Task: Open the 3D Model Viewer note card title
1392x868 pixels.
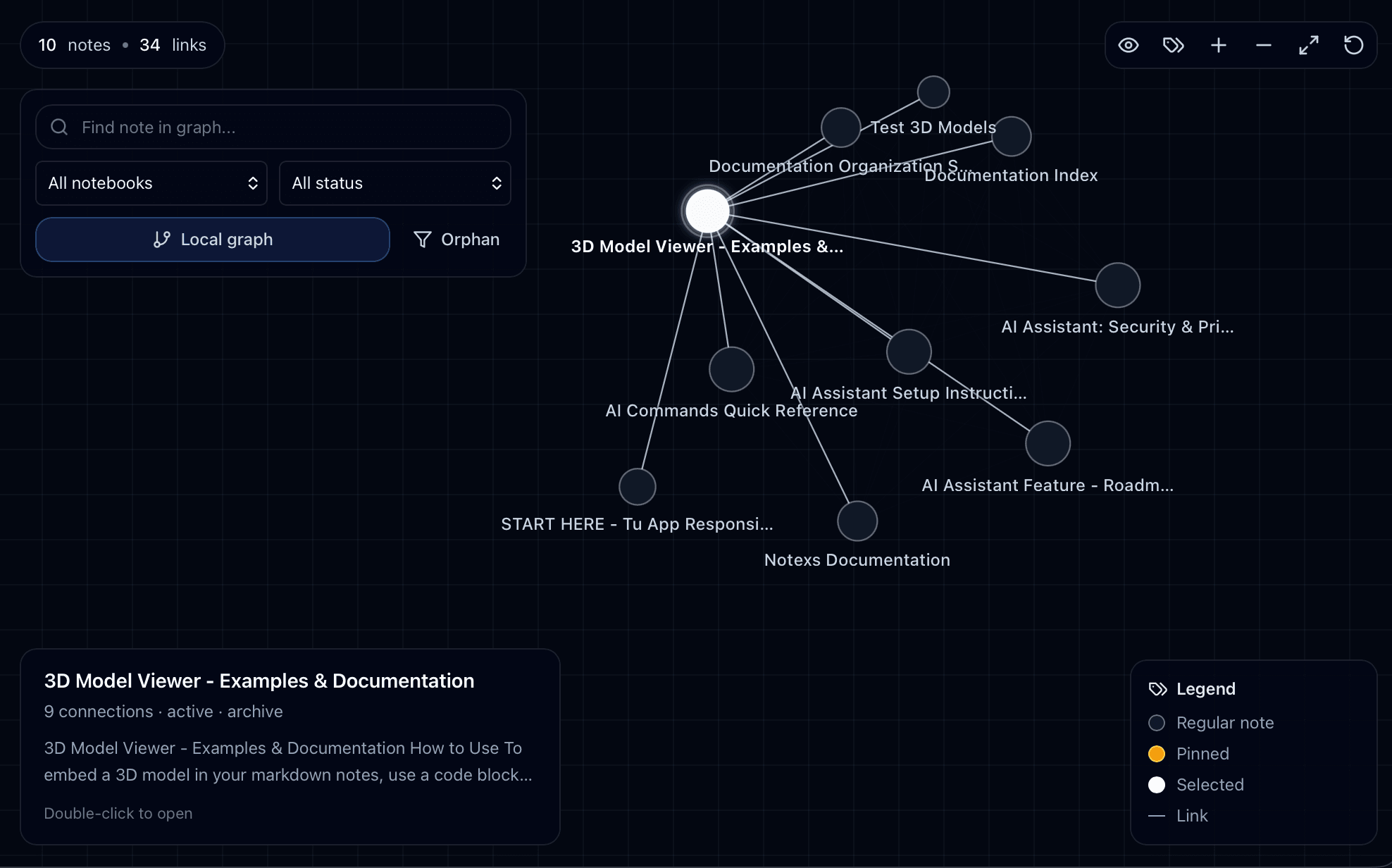Action: pyautogui.click(x=259, y=681)
